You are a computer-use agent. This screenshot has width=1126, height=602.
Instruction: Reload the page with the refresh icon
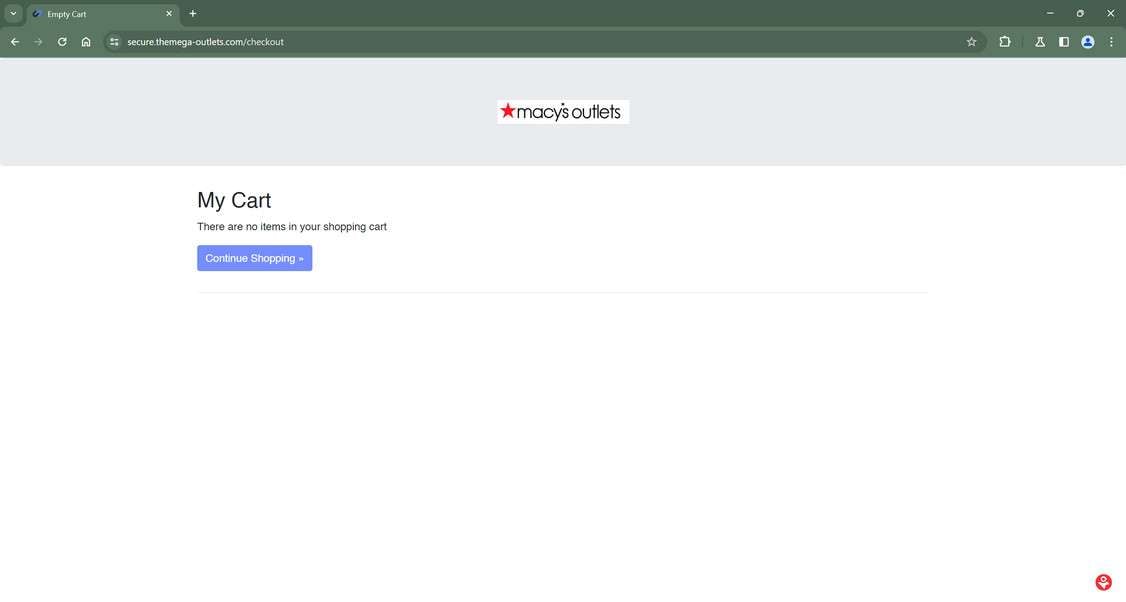click(62, 42)
